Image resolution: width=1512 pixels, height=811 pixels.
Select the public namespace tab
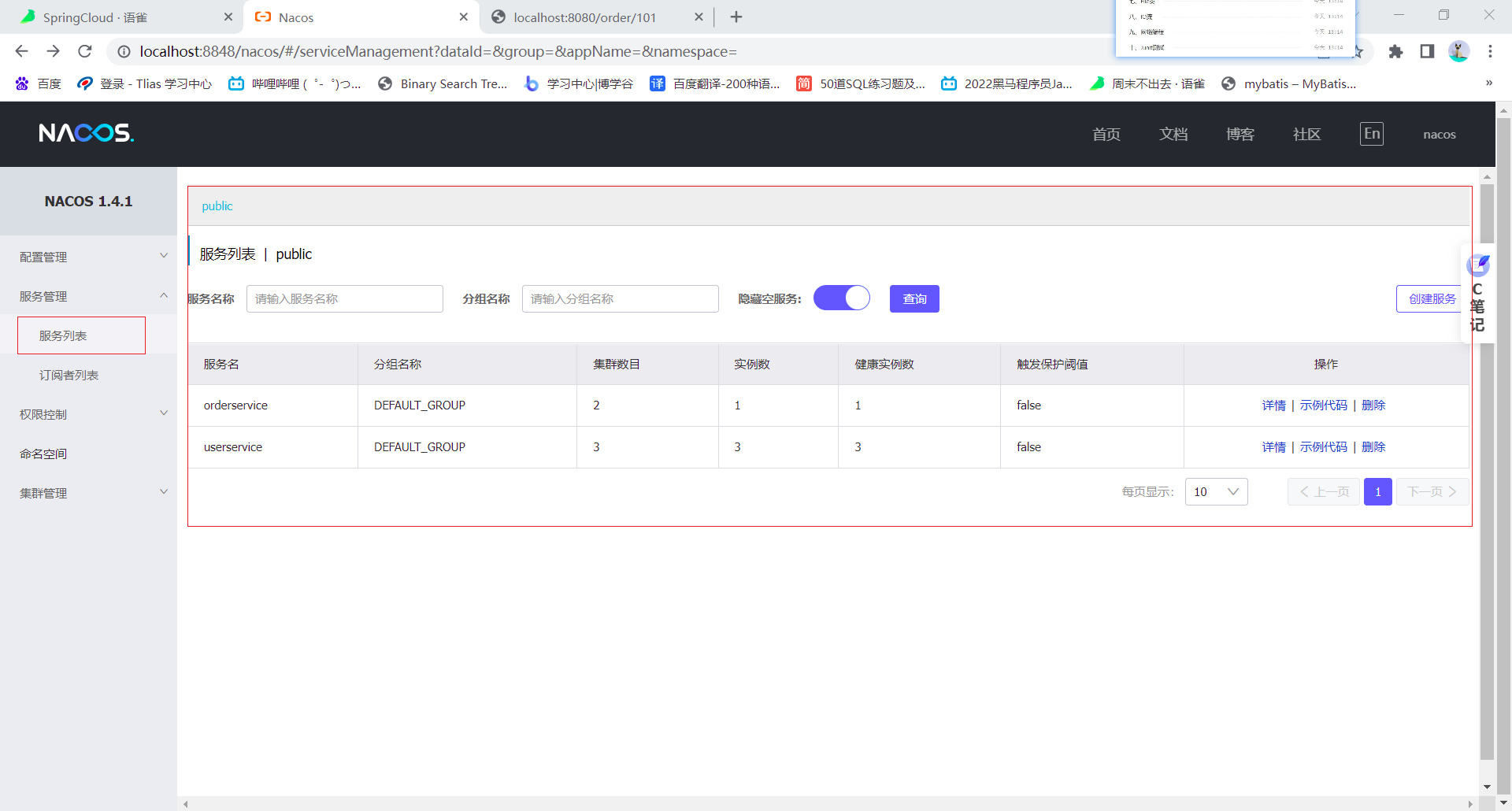tap(217, 206)
